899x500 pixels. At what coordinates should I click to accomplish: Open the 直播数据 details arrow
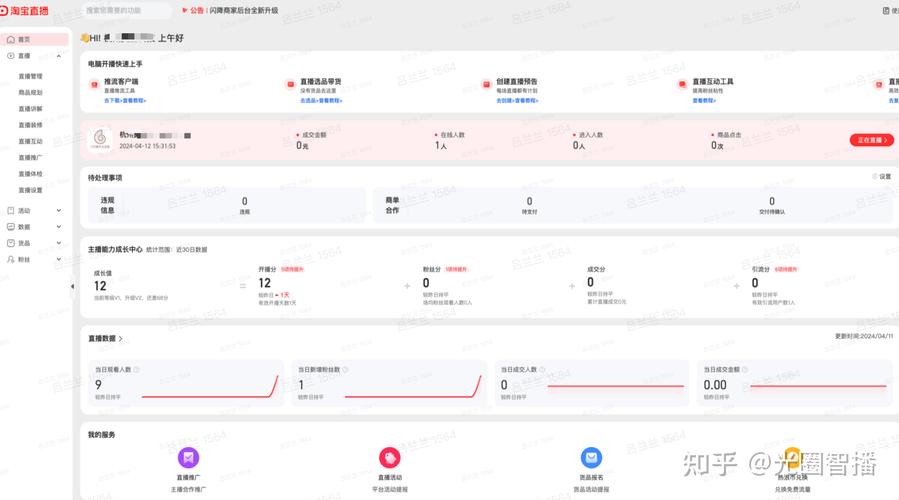[121, 339]
